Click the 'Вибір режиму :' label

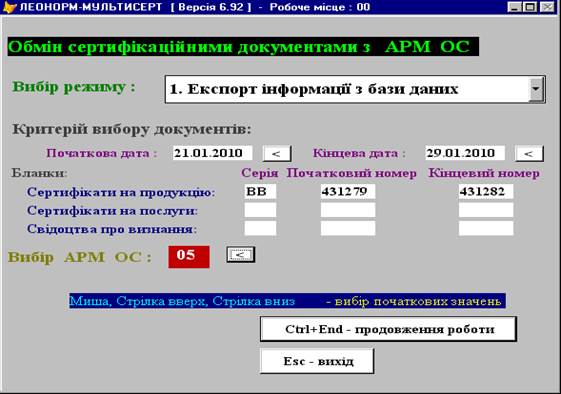pos(74,87)
